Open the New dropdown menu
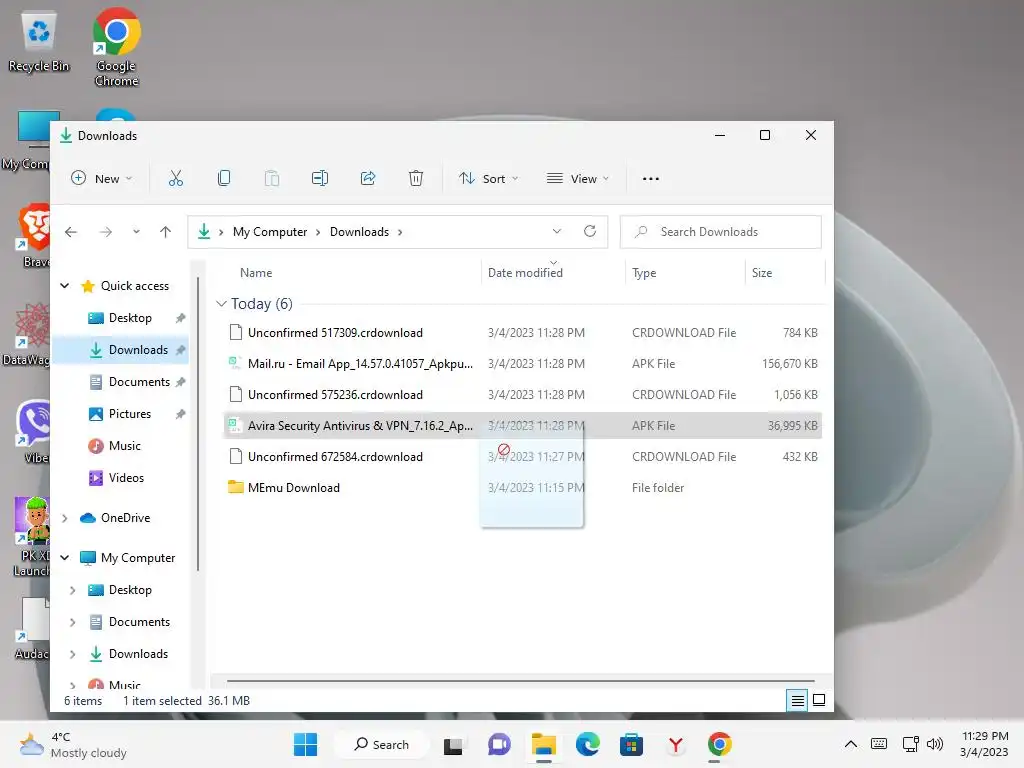The image size is (1024, 768). (102, 178)
